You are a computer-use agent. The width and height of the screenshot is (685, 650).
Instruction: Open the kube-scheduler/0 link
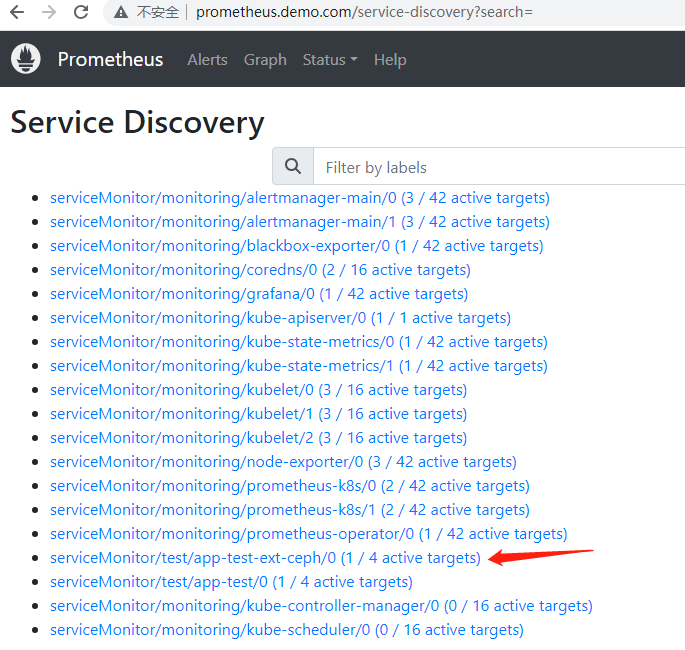[287, 630]
